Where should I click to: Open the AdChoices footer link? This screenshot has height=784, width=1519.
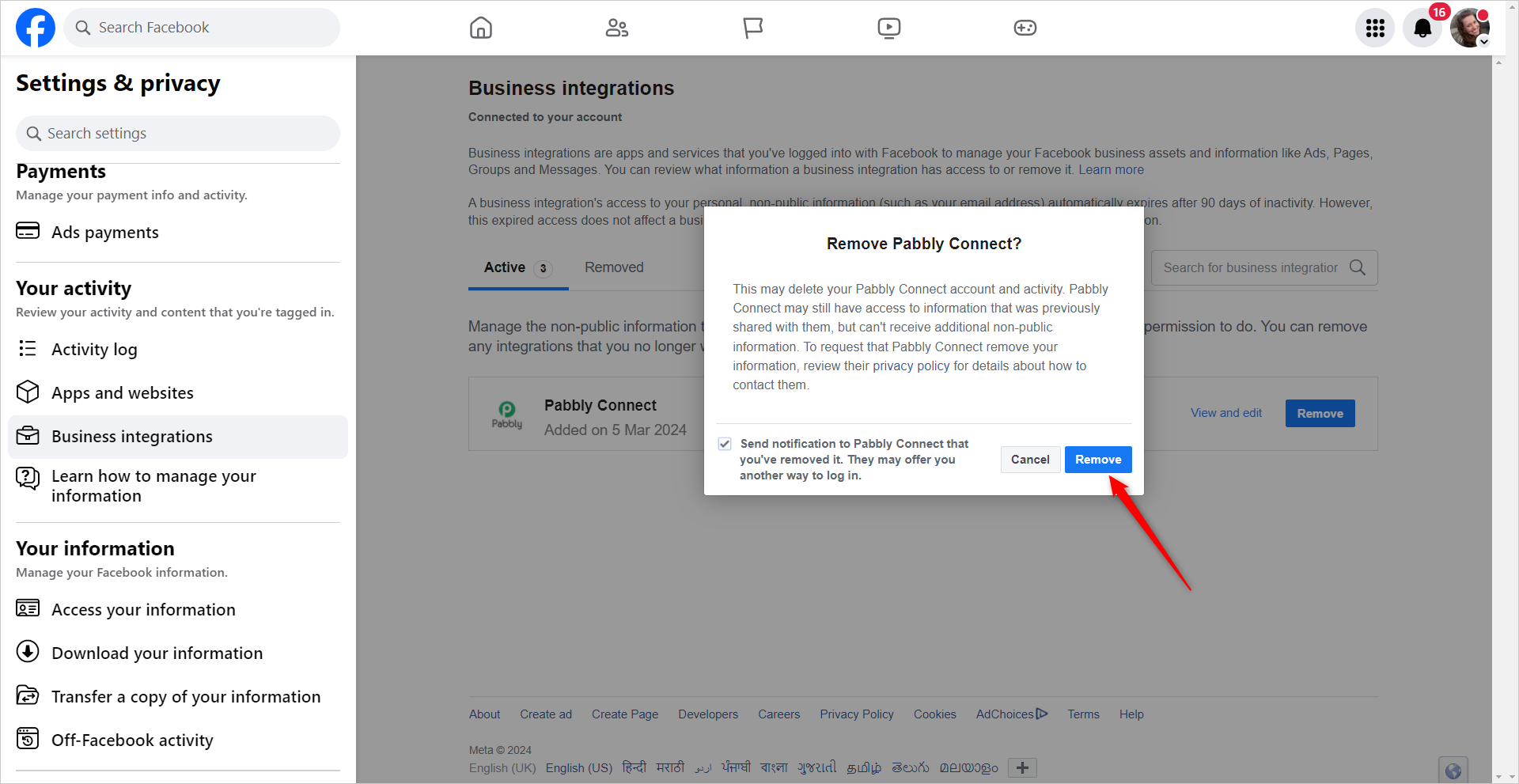coord(1012,714)
